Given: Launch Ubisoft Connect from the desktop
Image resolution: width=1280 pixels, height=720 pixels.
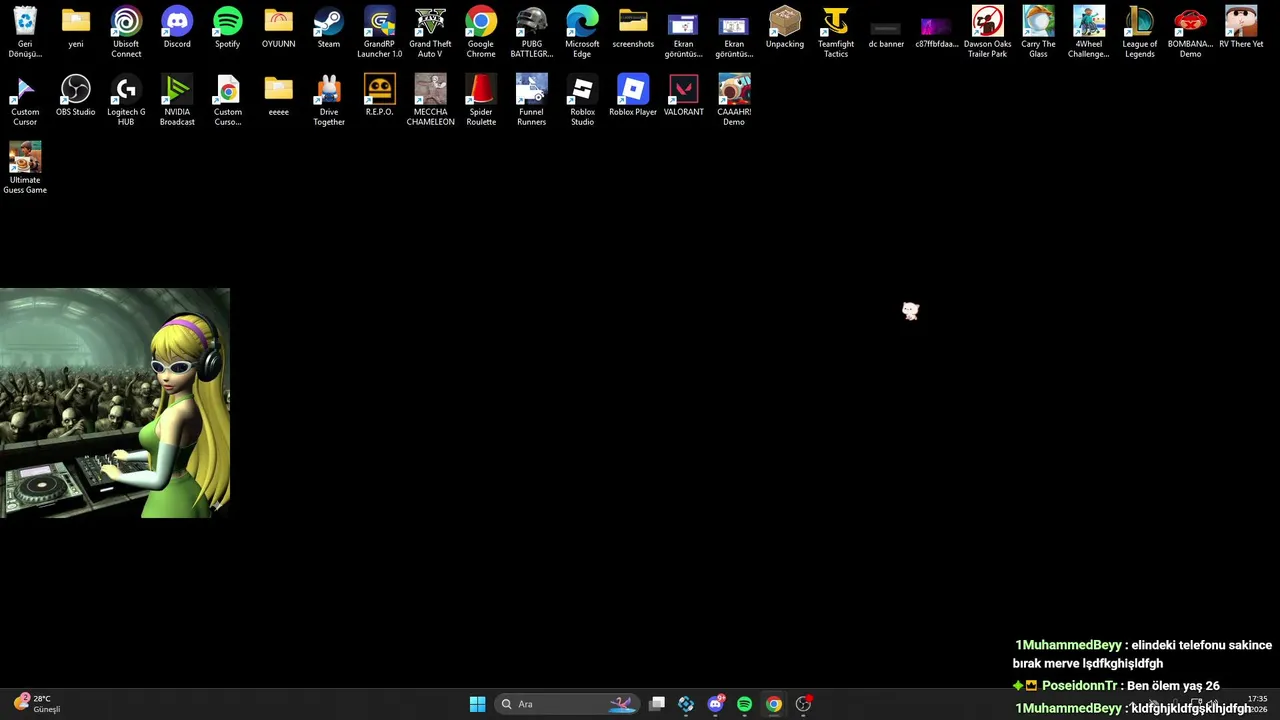Looking at the screenshot, I should (126, 31).
